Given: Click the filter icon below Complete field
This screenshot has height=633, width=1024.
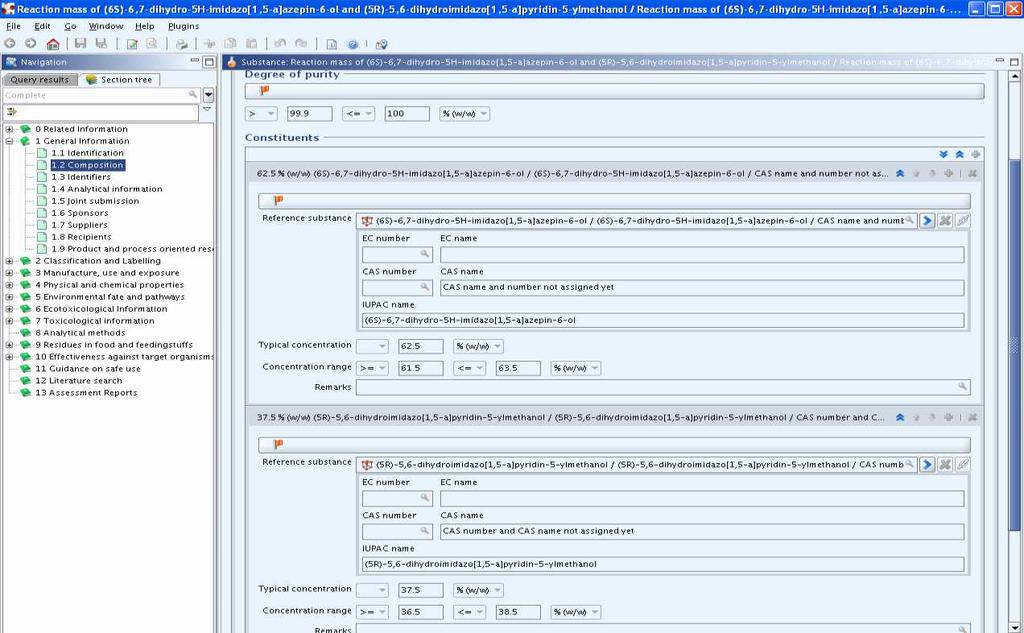Looking at the screenshot, I should (x=12, y=112).
